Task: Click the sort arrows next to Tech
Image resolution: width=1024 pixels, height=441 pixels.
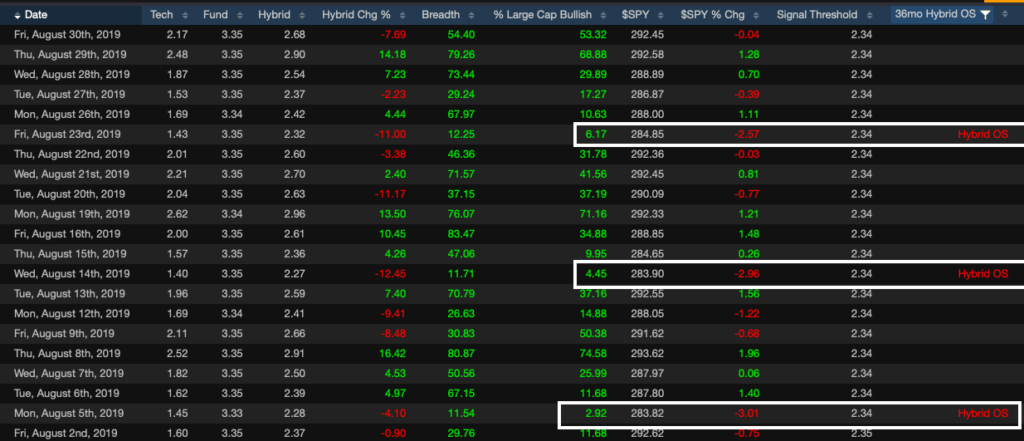Action: point(185,14)
